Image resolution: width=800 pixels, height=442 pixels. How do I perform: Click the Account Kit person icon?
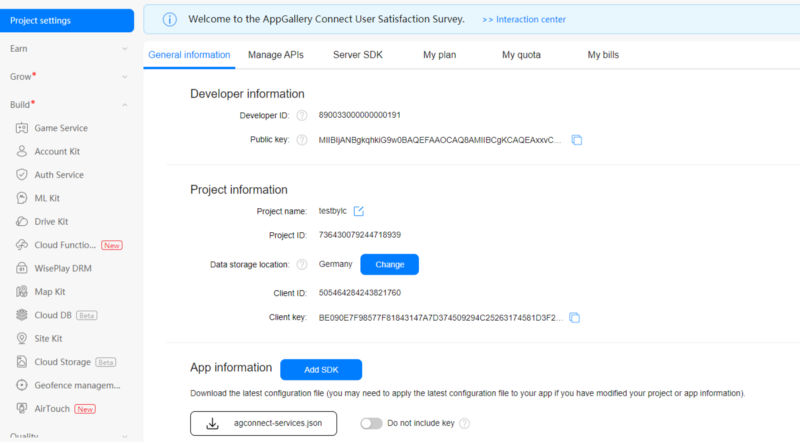(21, 152)
